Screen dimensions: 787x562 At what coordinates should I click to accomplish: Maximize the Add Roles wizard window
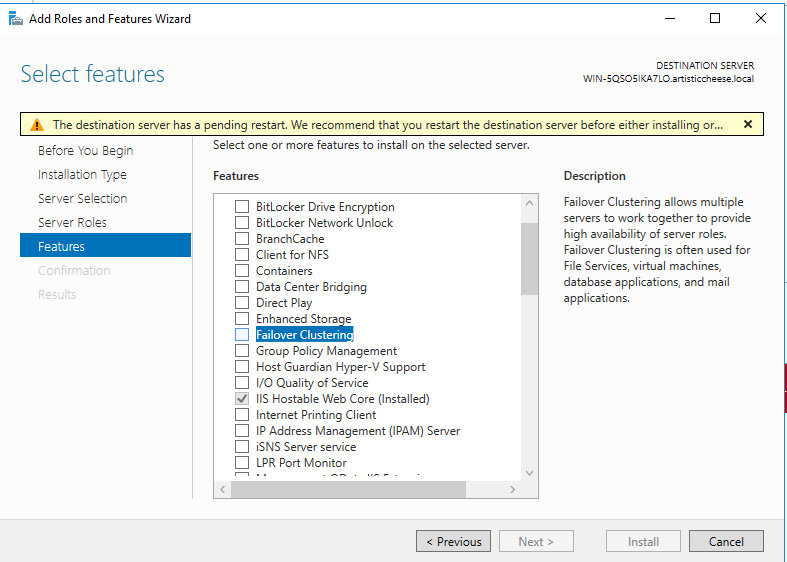click(x=714, y=18)
